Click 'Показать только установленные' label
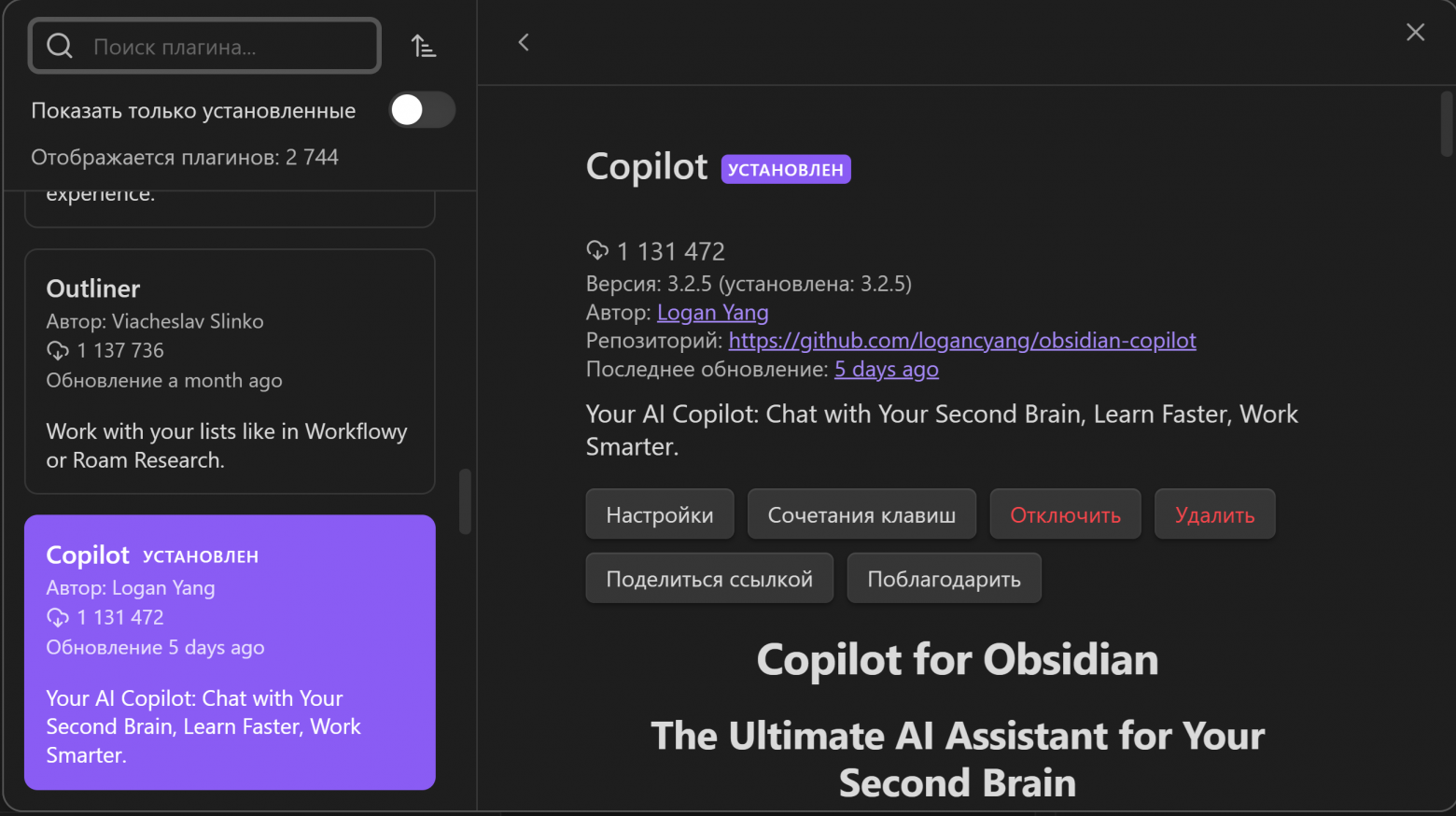 click(193, 110)
